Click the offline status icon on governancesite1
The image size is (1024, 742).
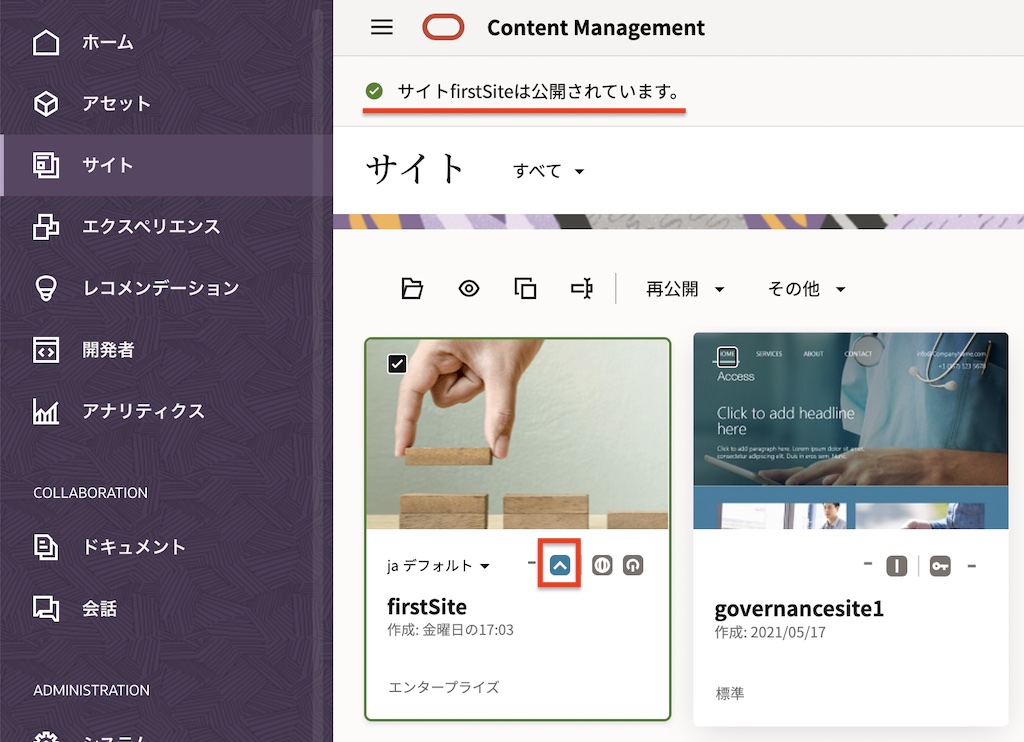coord(896,565)
